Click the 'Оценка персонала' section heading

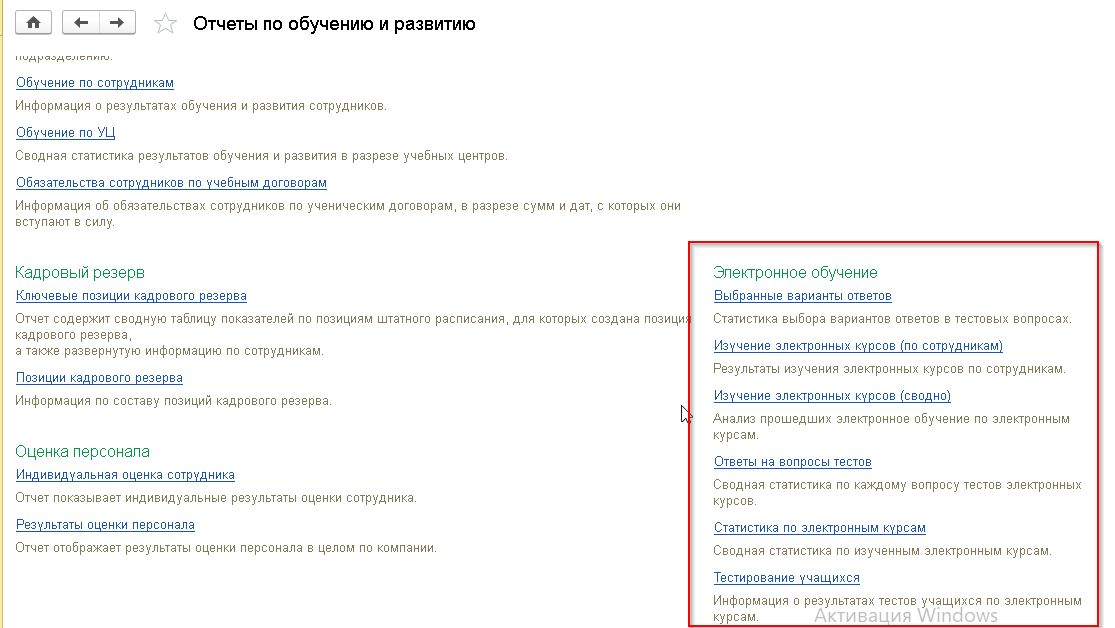(x=82, y=451)
